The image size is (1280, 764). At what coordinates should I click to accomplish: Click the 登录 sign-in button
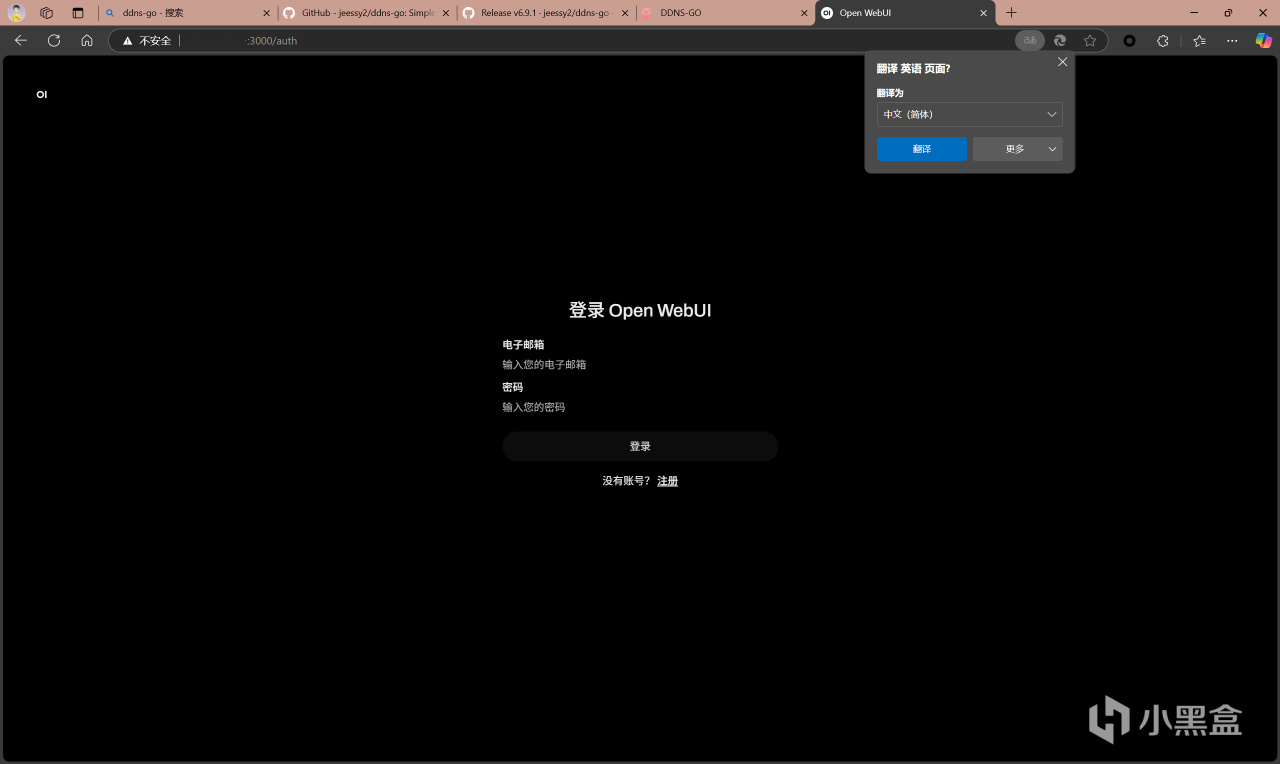click(640, 446)
